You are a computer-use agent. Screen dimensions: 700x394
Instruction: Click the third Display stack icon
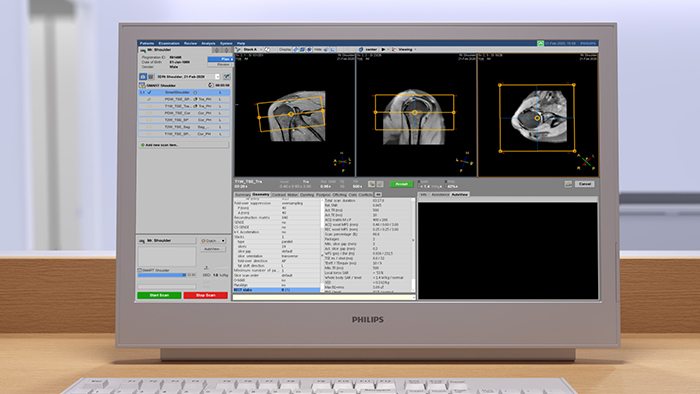309,50
